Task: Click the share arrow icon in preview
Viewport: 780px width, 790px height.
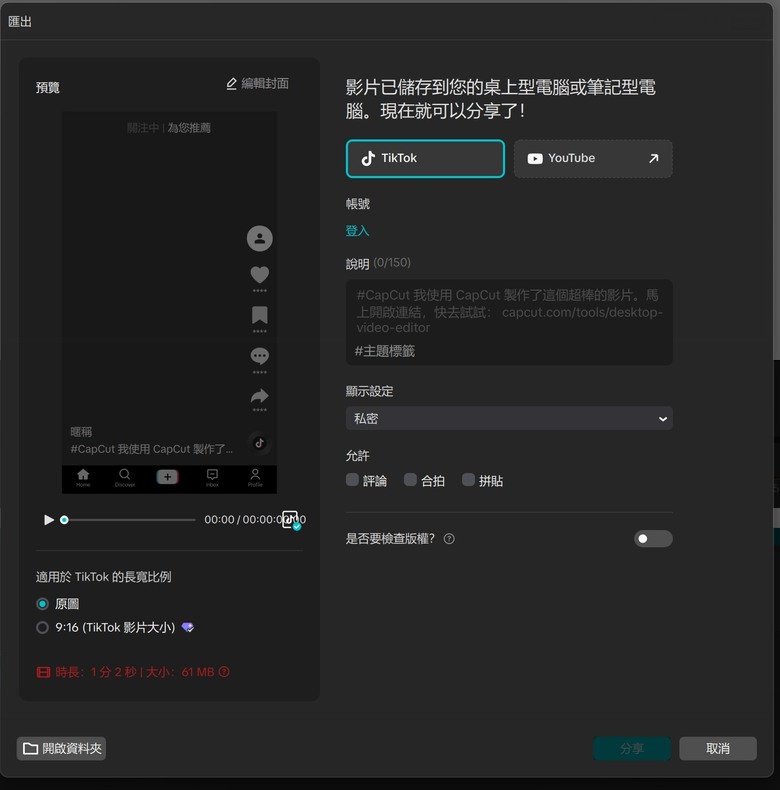Action: [x=259, y=396]
